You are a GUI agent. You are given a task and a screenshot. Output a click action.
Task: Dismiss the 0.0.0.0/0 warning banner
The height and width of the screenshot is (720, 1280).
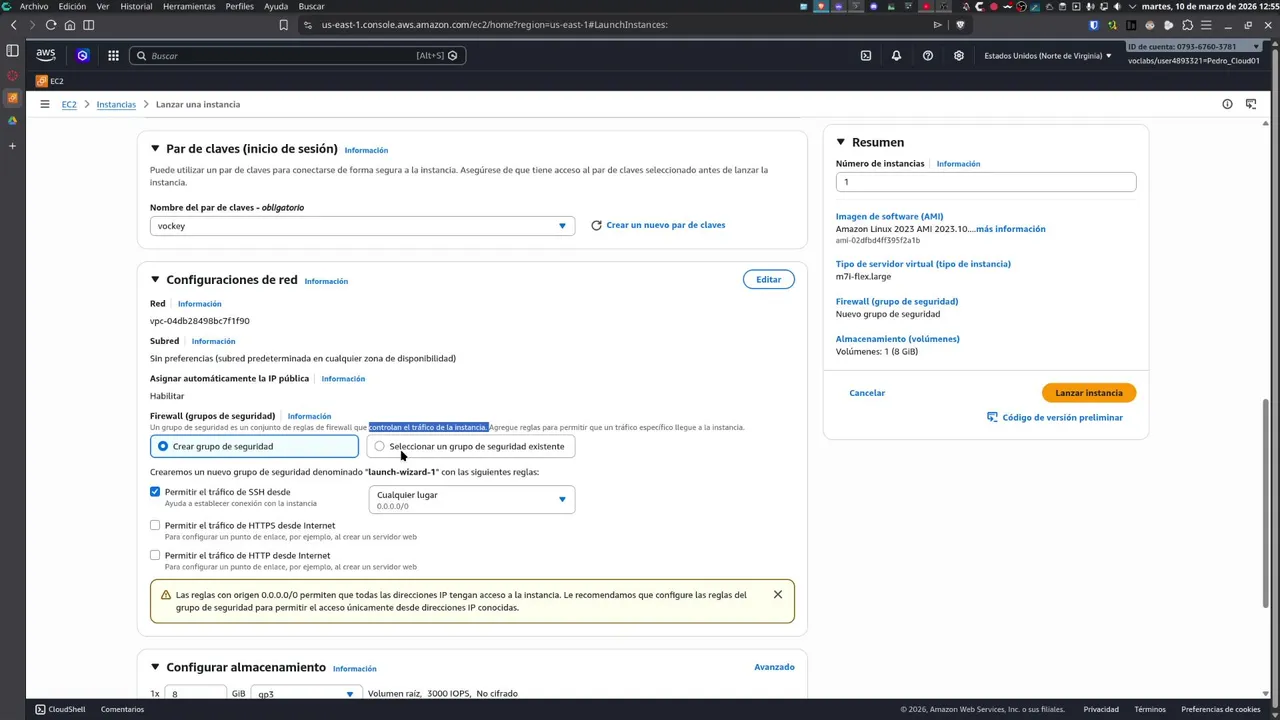(778, 595)
